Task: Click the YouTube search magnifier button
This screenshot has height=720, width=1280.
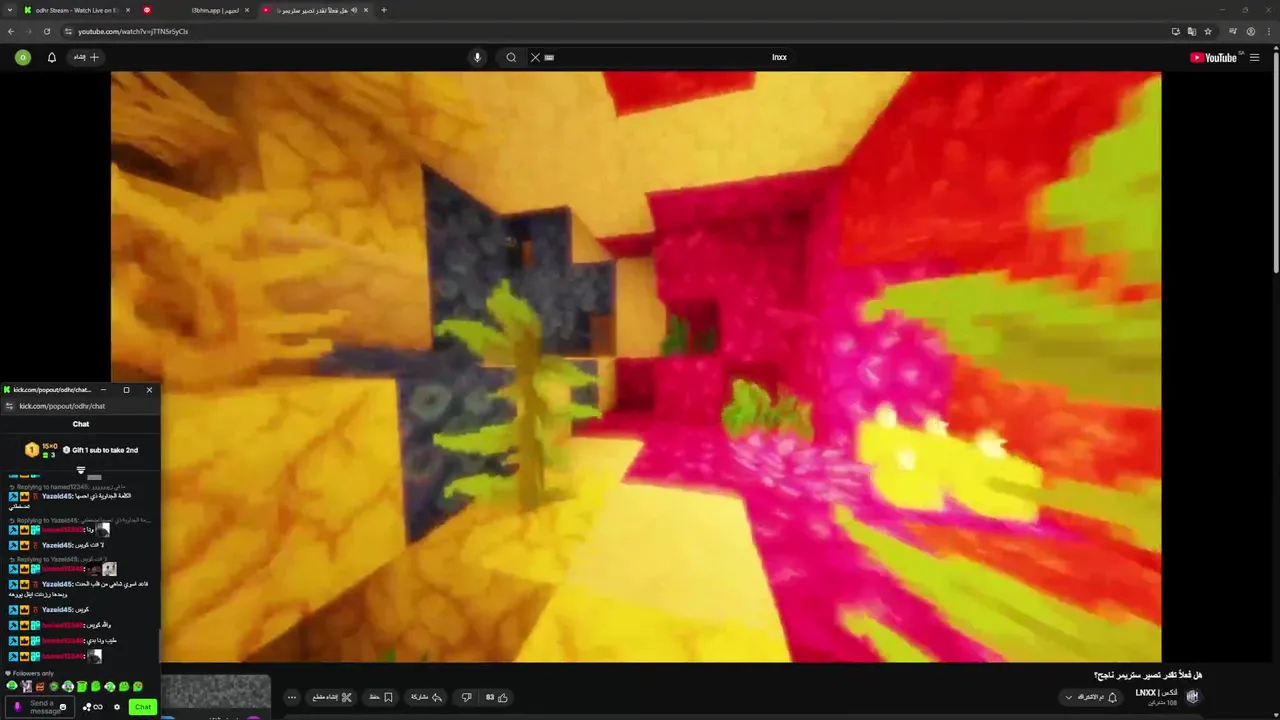Action: pos(511,57)
